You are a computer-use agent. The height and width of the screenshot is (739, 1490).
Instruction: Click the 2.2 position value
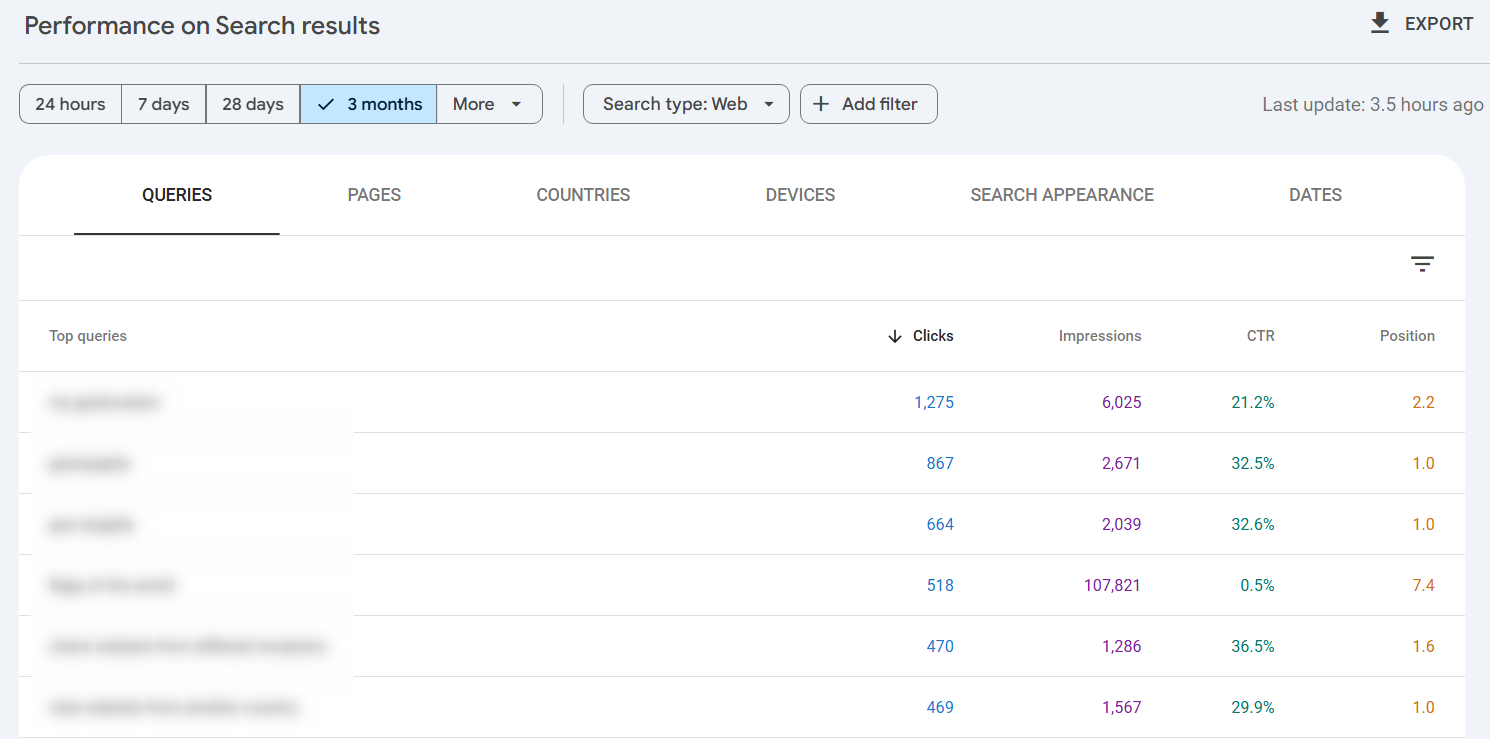coord(1423,402)
